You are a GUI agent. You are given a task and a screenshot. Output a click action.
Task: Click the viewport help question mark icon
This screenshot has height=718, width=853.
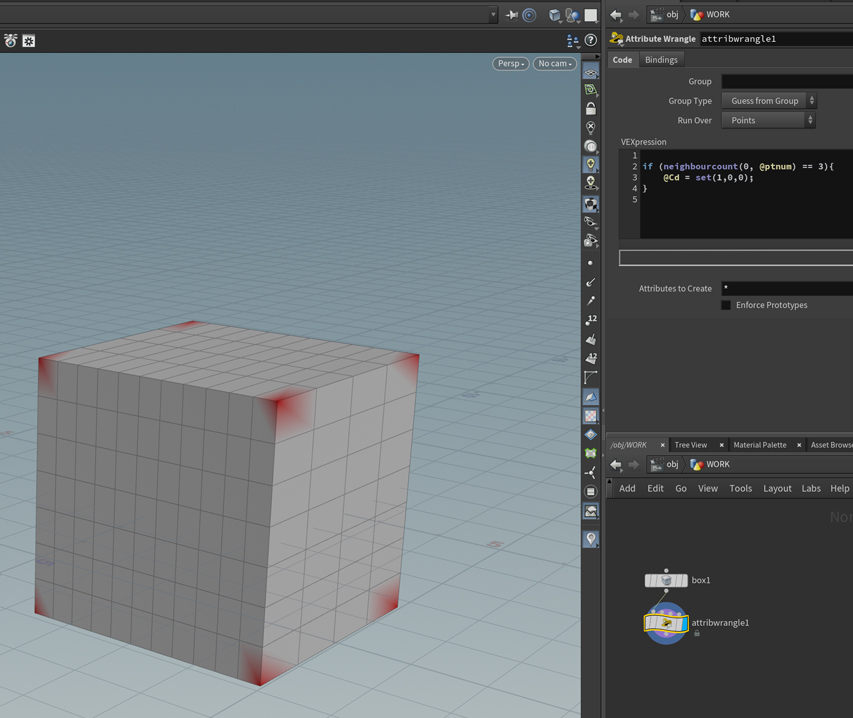[591, 41]
